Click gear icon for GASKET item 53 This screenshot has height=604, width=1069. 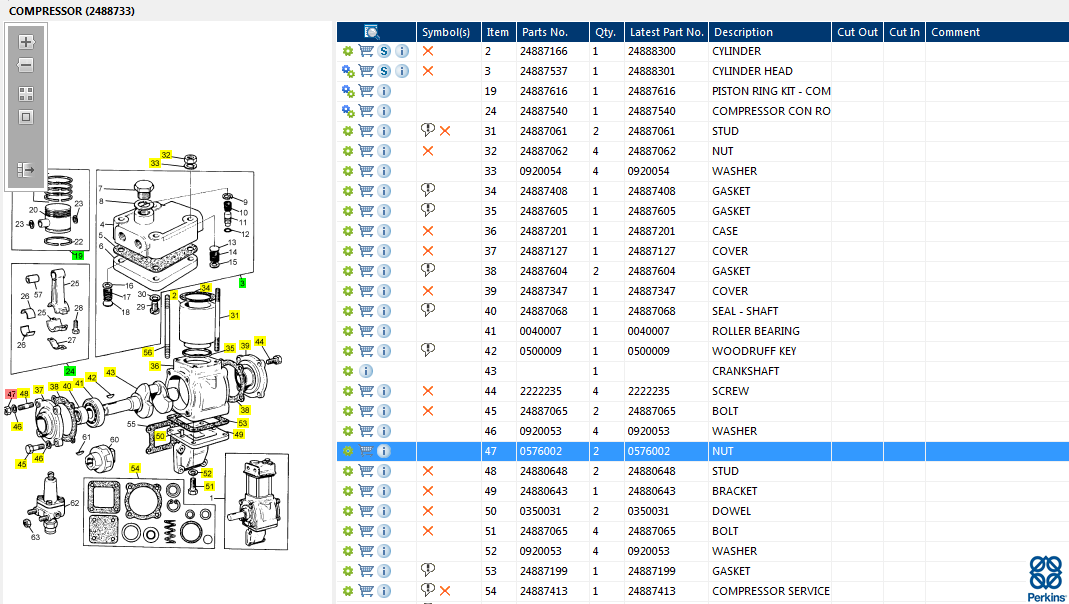348,571
